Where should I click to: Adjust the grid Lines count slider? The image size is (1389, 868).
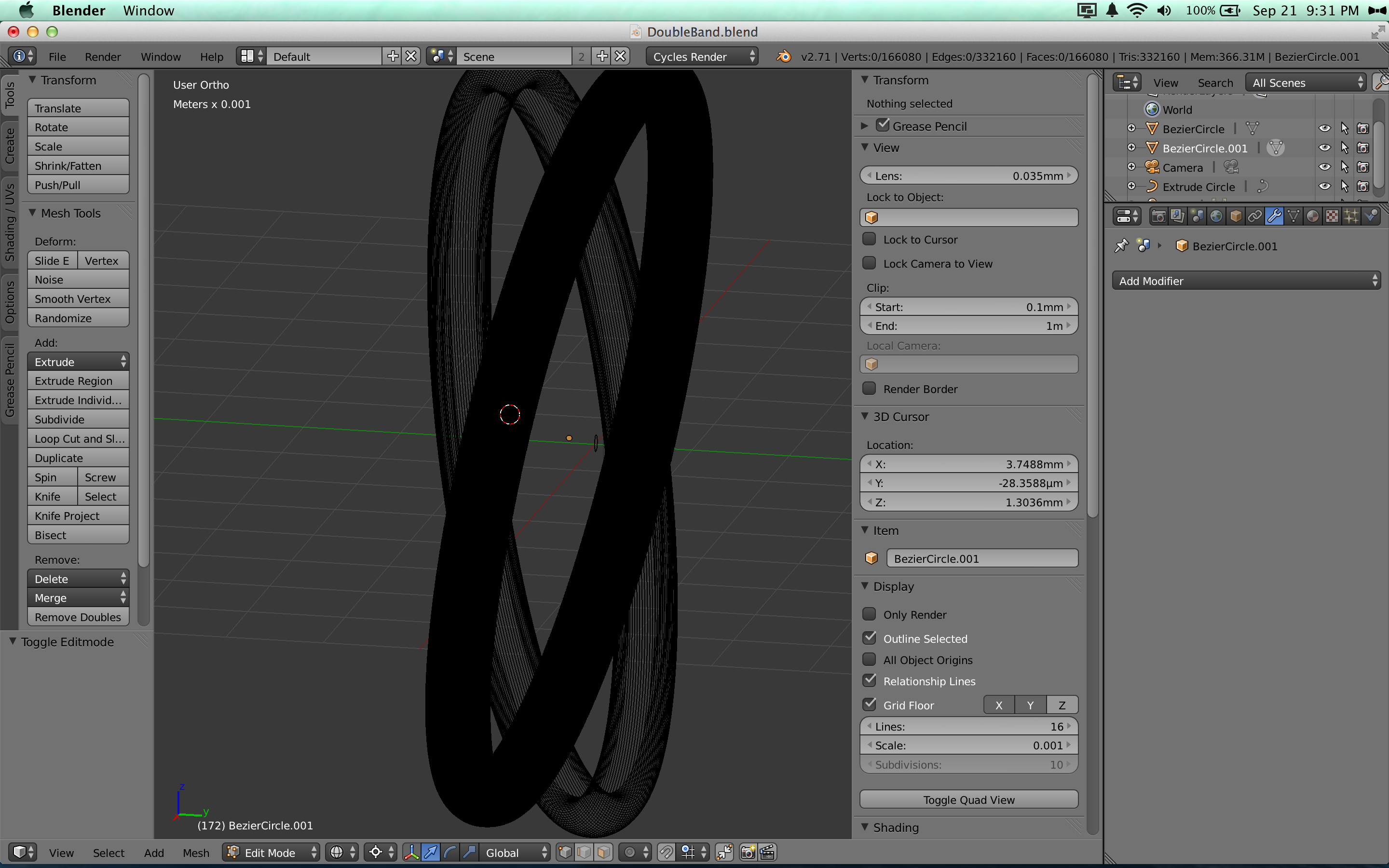click(969, 726)
